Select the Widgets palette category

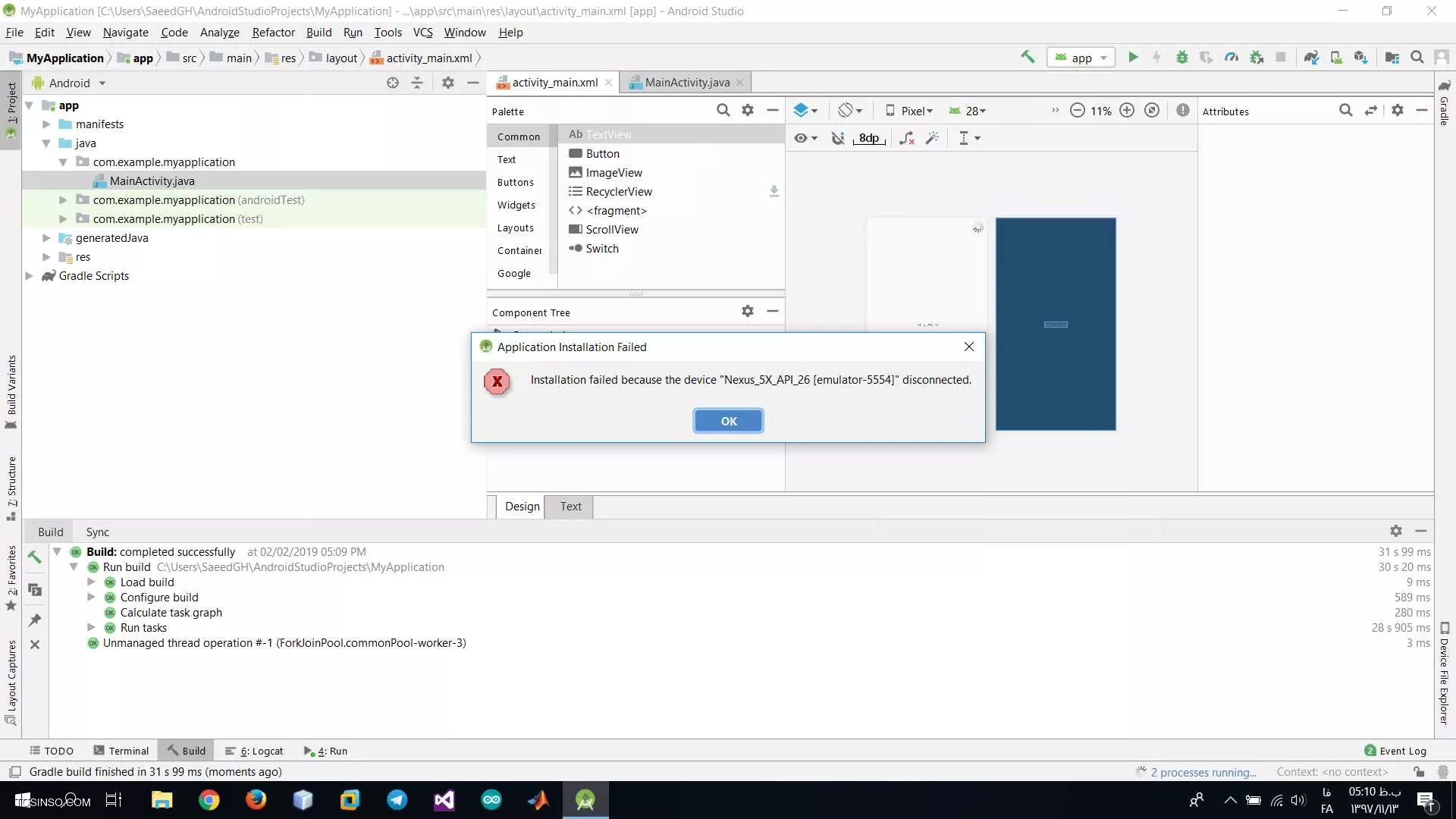click(516, 206)
